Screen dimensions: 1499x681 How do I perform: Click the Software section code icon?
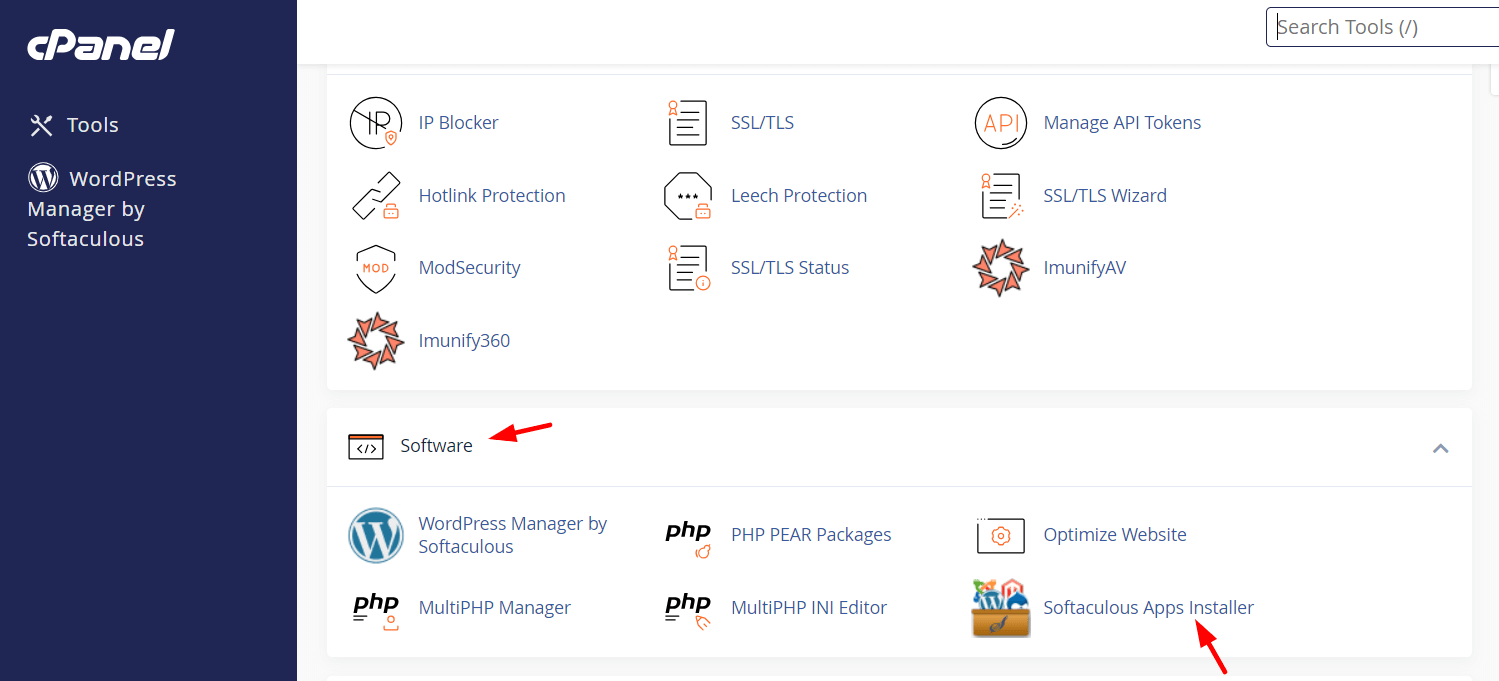[x=366, y=447]
